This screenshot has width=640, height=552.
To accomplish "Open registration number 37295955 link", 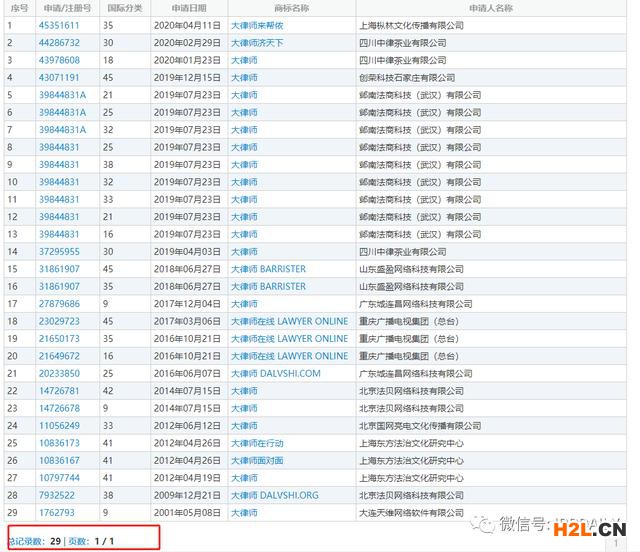I will [x=59, y=252].
